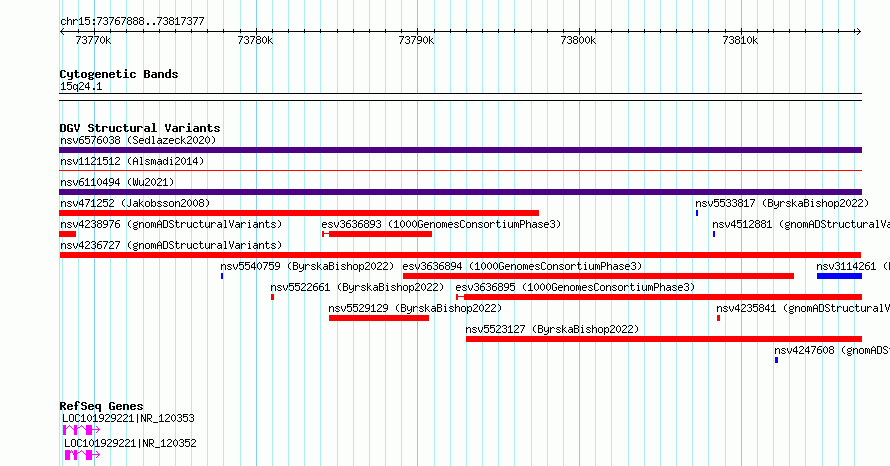Click the short red nsv4238976 bar
Viewport: 890px width, 466px height.
pos(68,234)
